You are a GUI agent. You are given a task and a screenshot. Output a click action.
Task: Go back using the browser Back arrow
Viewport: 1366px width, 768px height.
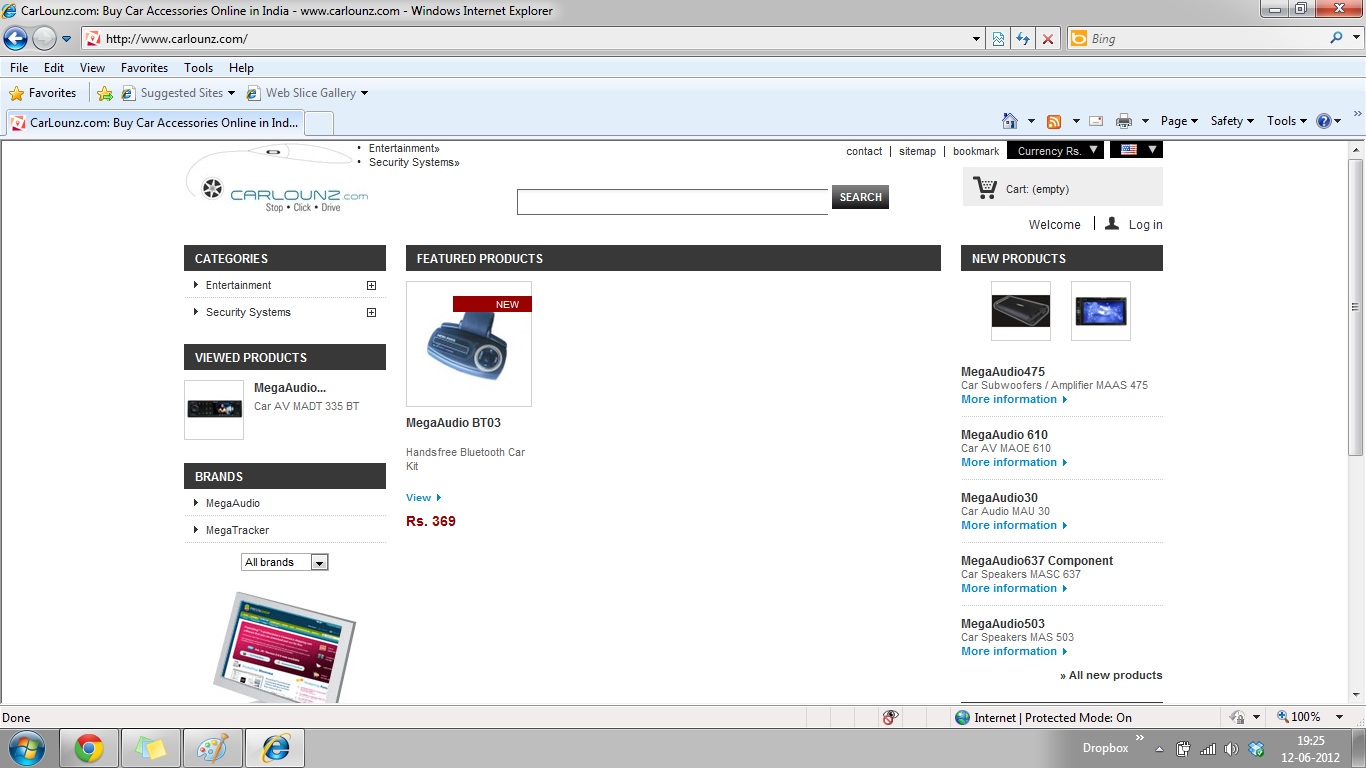tap(16, 39)
